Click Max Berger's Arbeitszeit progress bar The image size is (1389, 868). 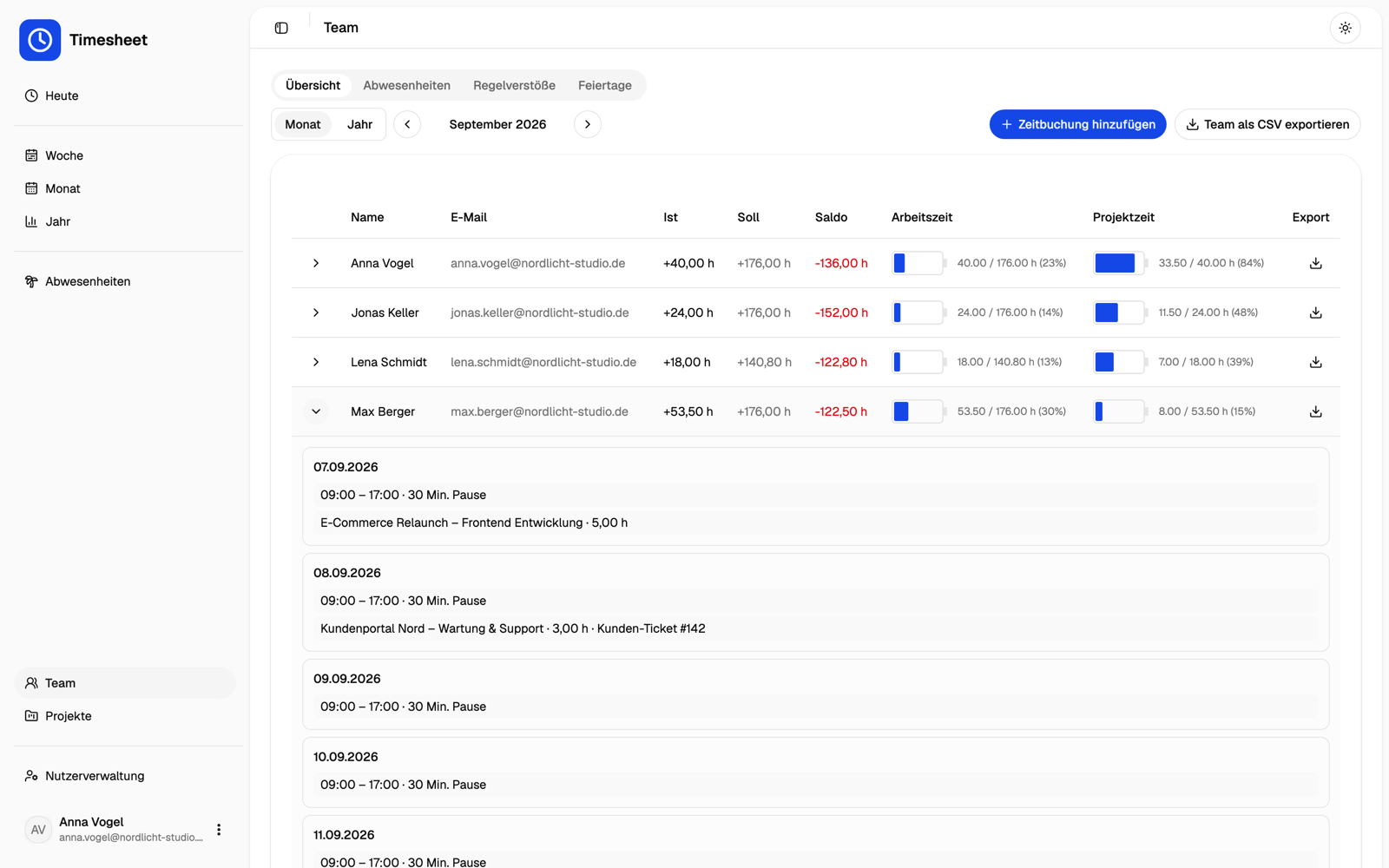click(x=918, y=411)
